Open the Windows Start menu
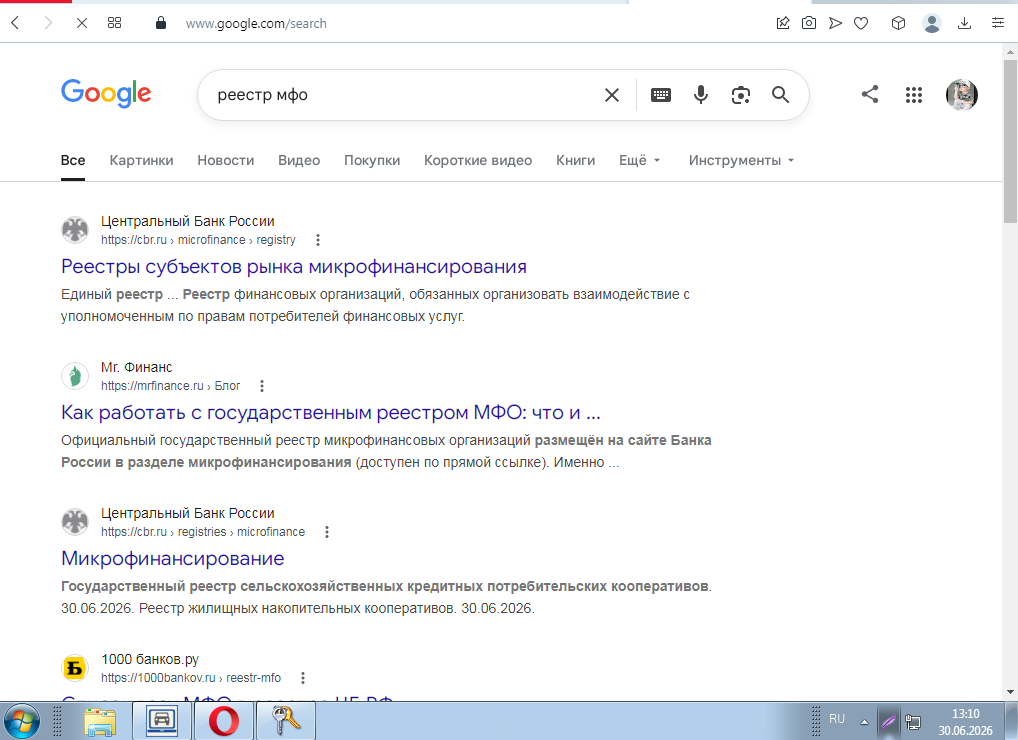 point(22,721)
